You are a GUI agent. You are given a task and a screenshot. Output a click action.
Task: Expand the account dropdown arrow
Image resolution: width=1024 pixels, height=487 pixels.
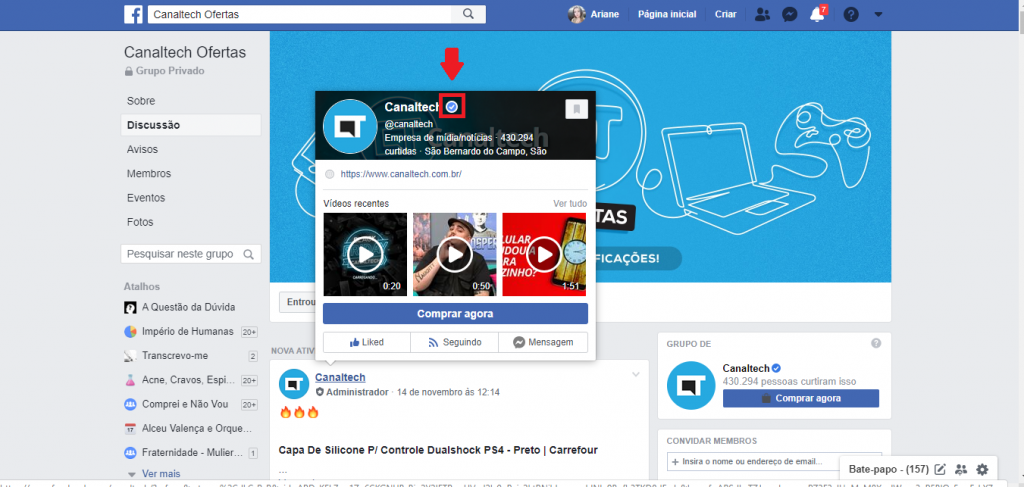point(878,14)
